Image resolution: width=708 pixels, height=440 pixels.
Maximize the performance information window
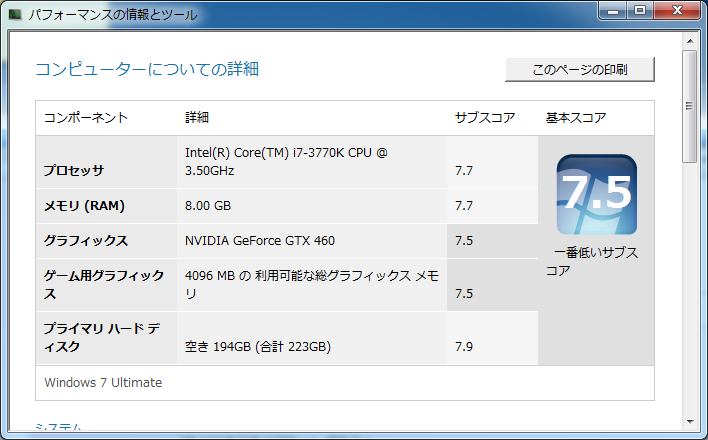pyautogui.click(x=639, y=10)
